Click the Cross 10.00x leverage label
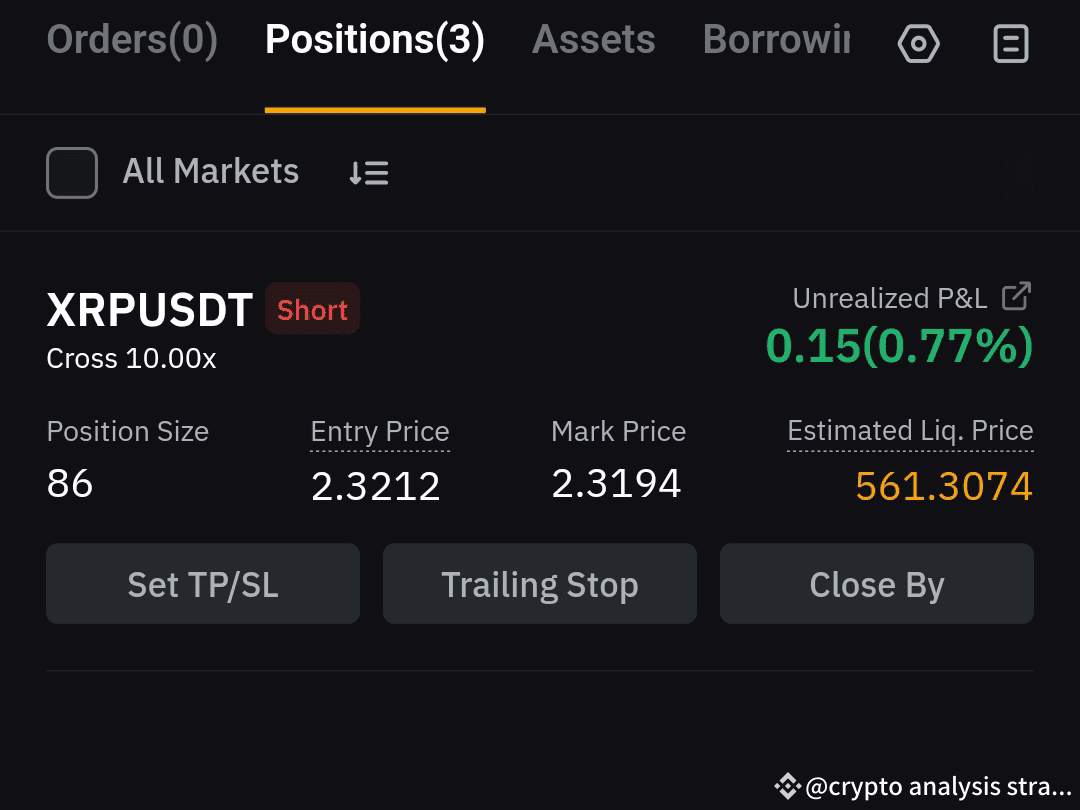This screenshot has height=810, width=1080. (x=131, y=358)
